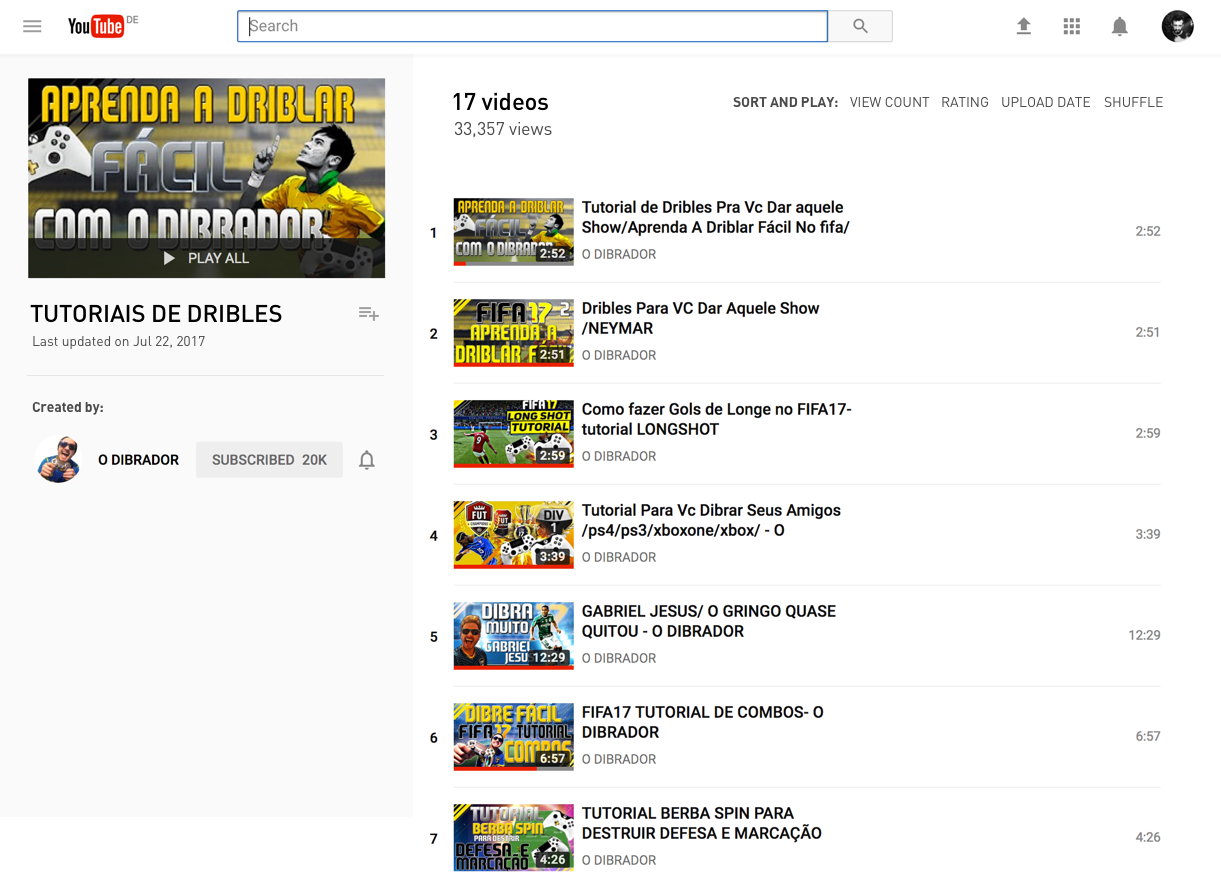This screenshot has height=883, width=1221.
Task: Click O DIBRADOR under the LONGSHOT video
Action: 619,456
